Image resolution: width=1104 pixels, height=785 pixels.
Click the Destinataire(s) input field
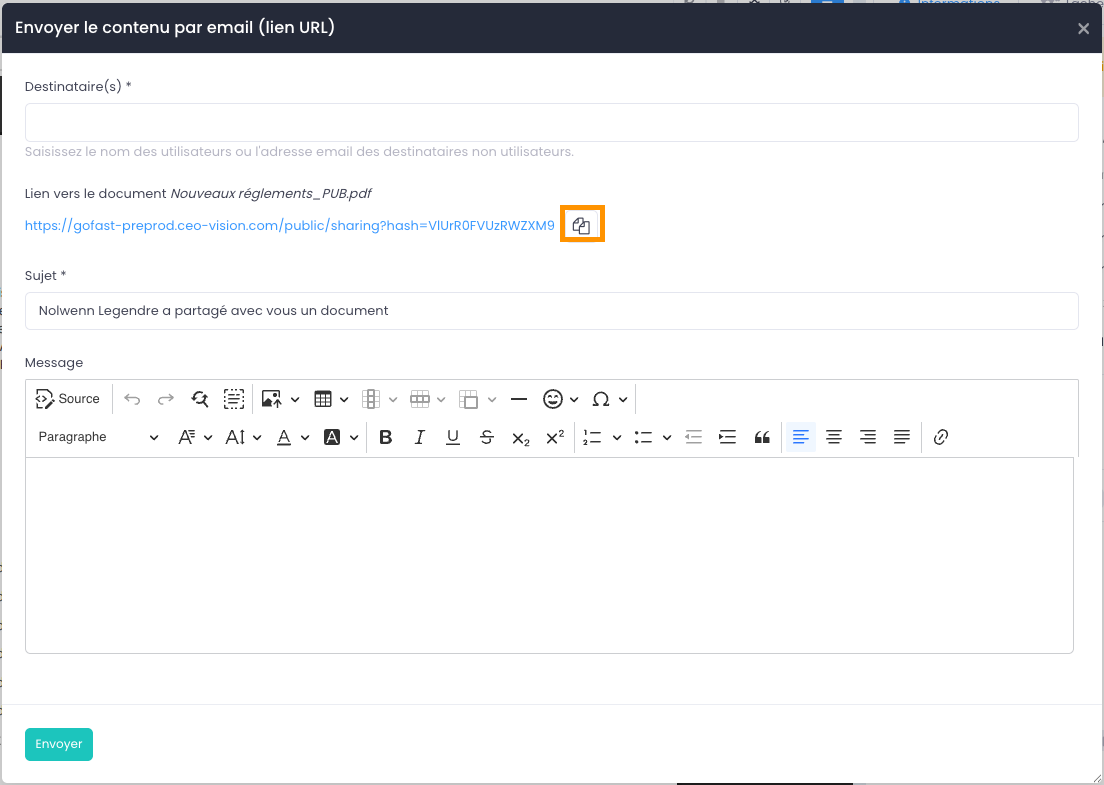(551, 122)
